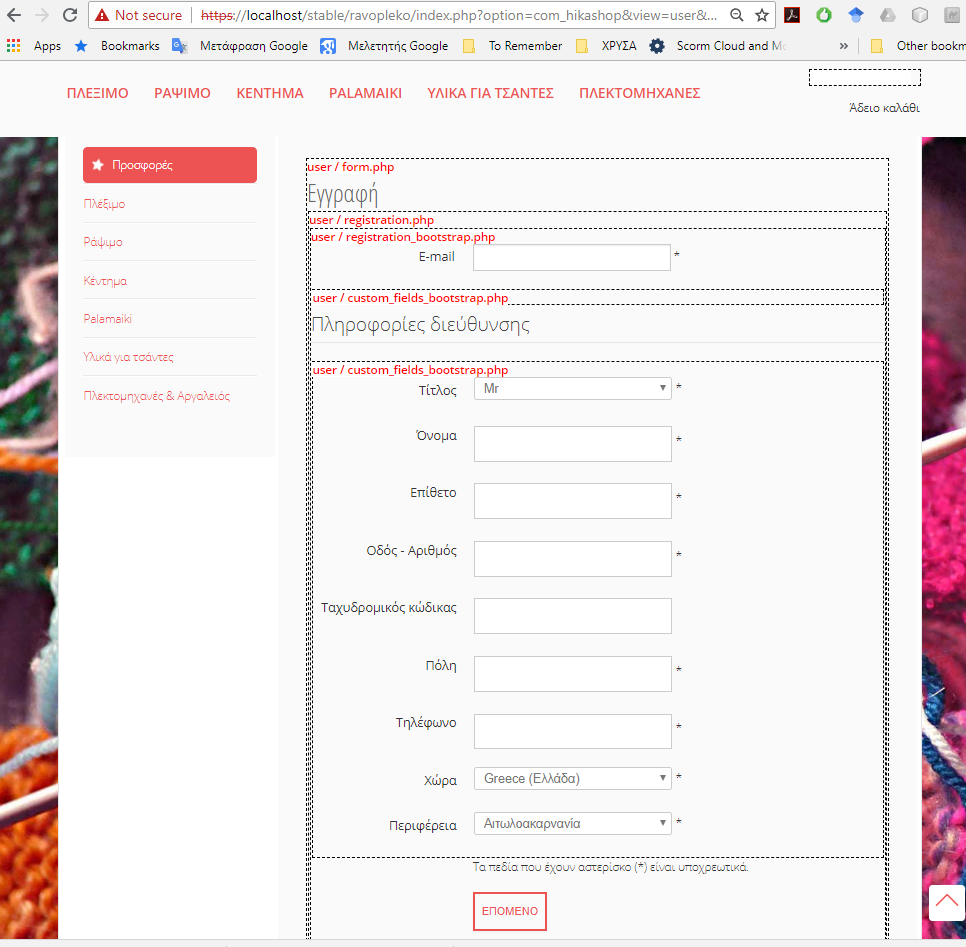Open the Πλέξιμο sidebar link
The width and height of the screenshot is (966, 947).
(104, 204)
